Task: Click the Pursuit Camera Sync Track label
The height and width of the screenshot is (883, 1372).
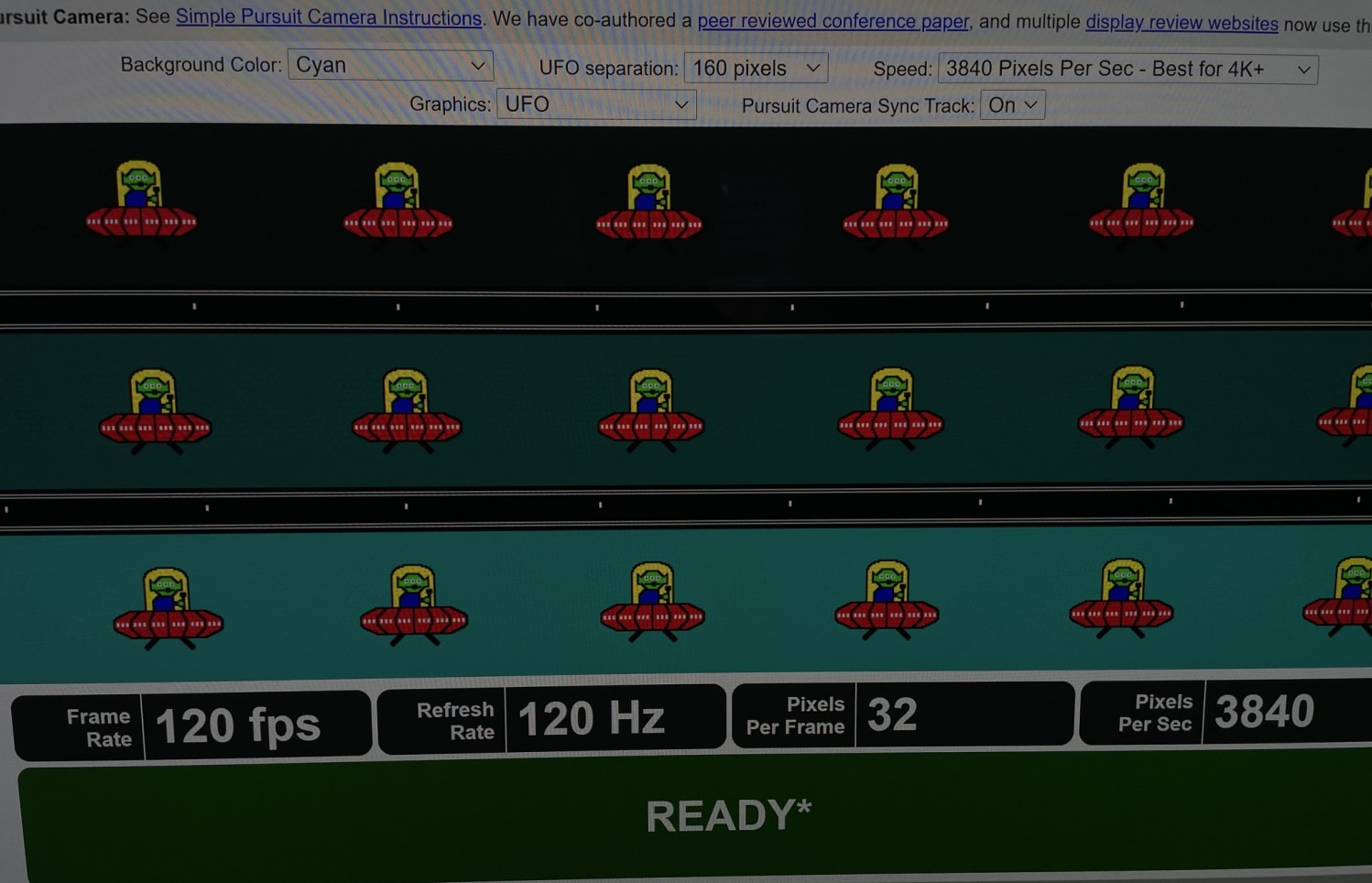Action: tap(857, 105)
